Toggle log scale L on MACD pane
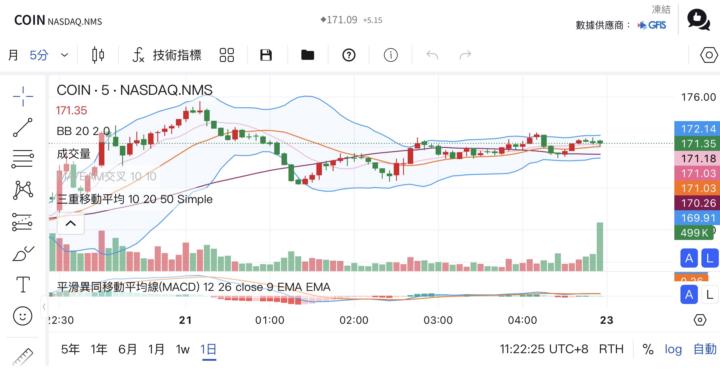 [x=709, y=294]
